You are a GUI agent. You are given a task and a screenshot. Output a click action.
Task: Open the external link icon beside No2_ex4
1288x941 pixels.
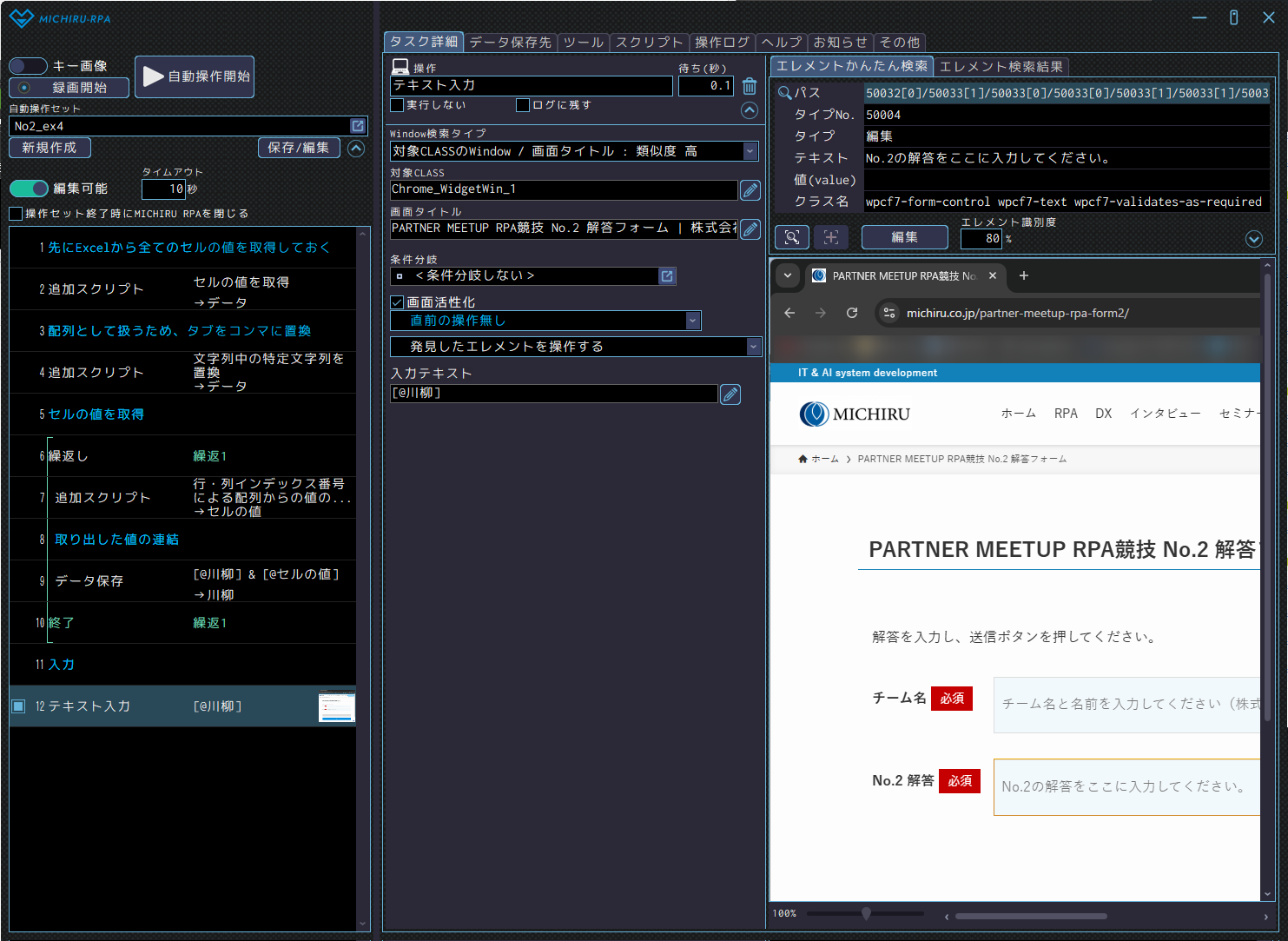coord(357,126)
